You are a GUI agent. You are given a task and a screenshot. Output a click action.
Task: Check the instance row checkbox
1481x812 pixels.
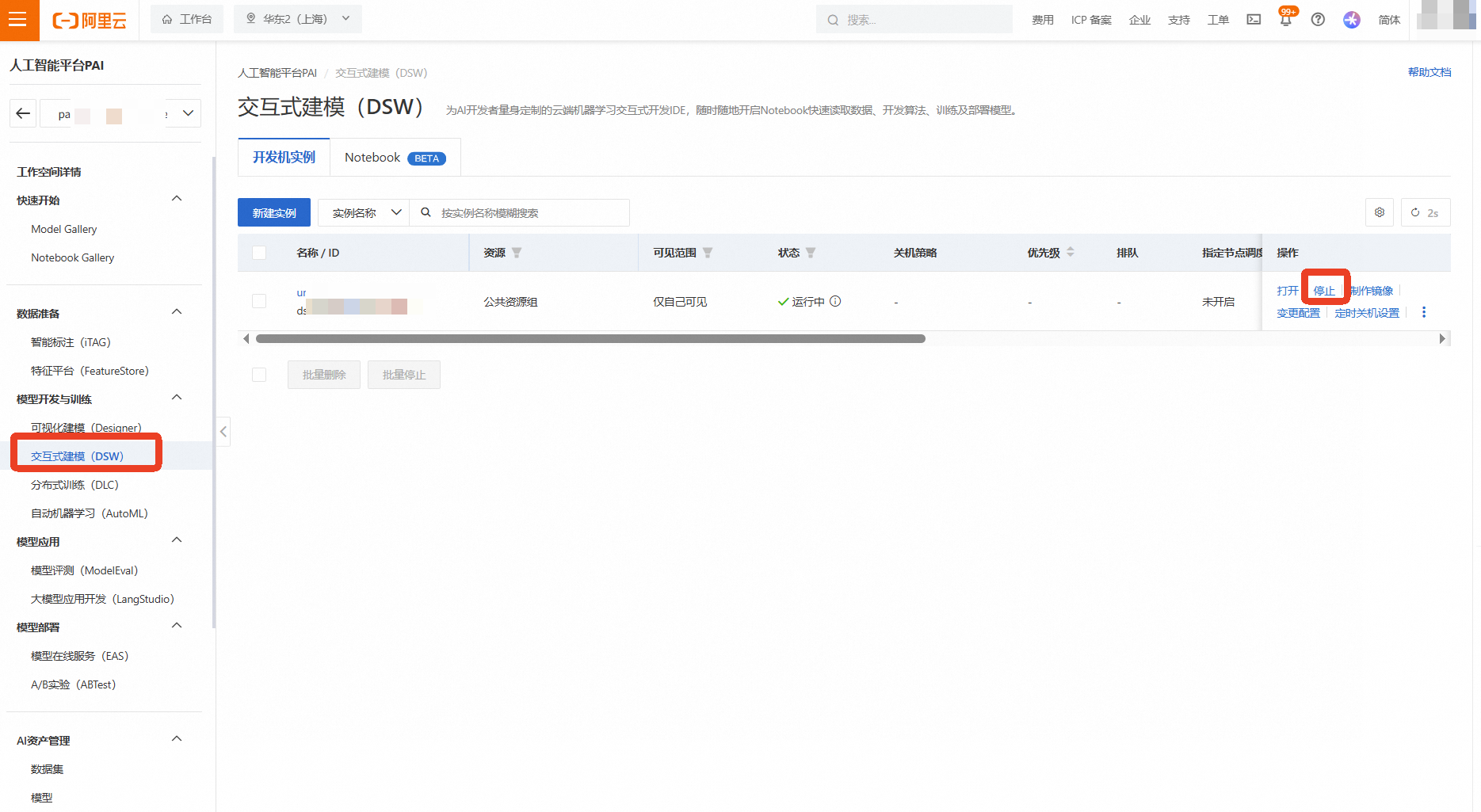(x=259, y=301)
